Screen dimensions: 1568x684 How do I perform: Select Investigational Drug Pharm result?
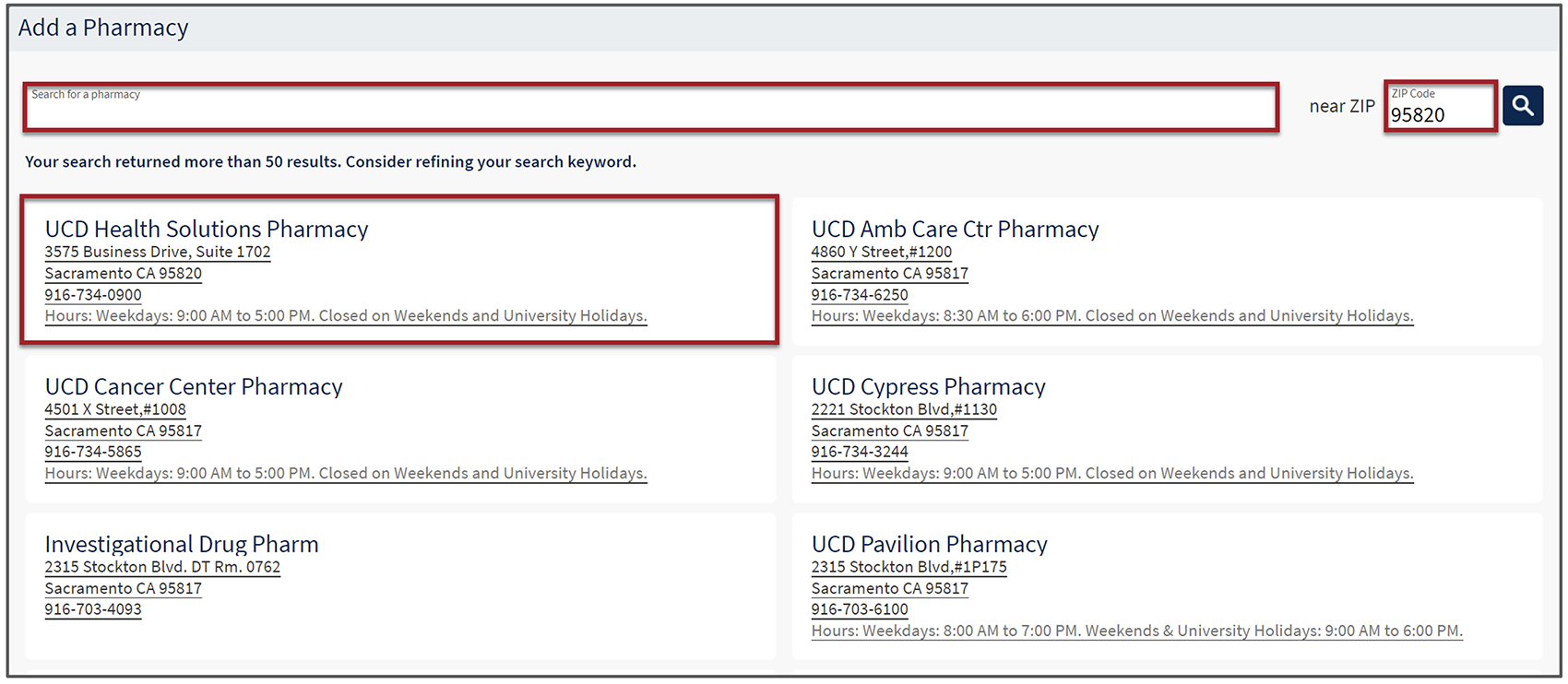coord(182,545)
